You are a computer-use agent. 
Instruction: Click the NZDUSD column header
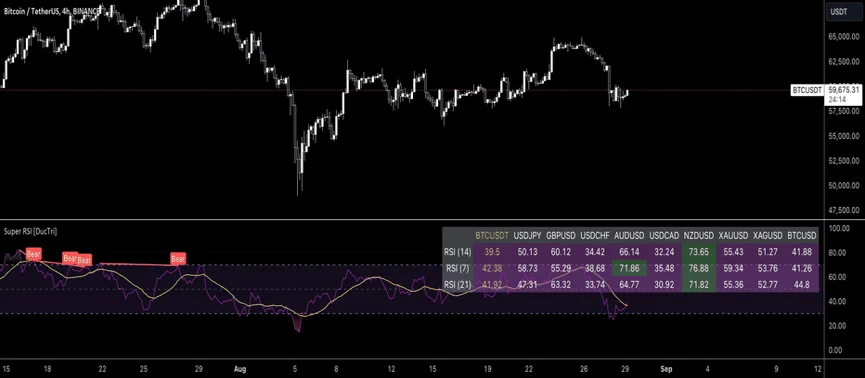pos(698,236)
